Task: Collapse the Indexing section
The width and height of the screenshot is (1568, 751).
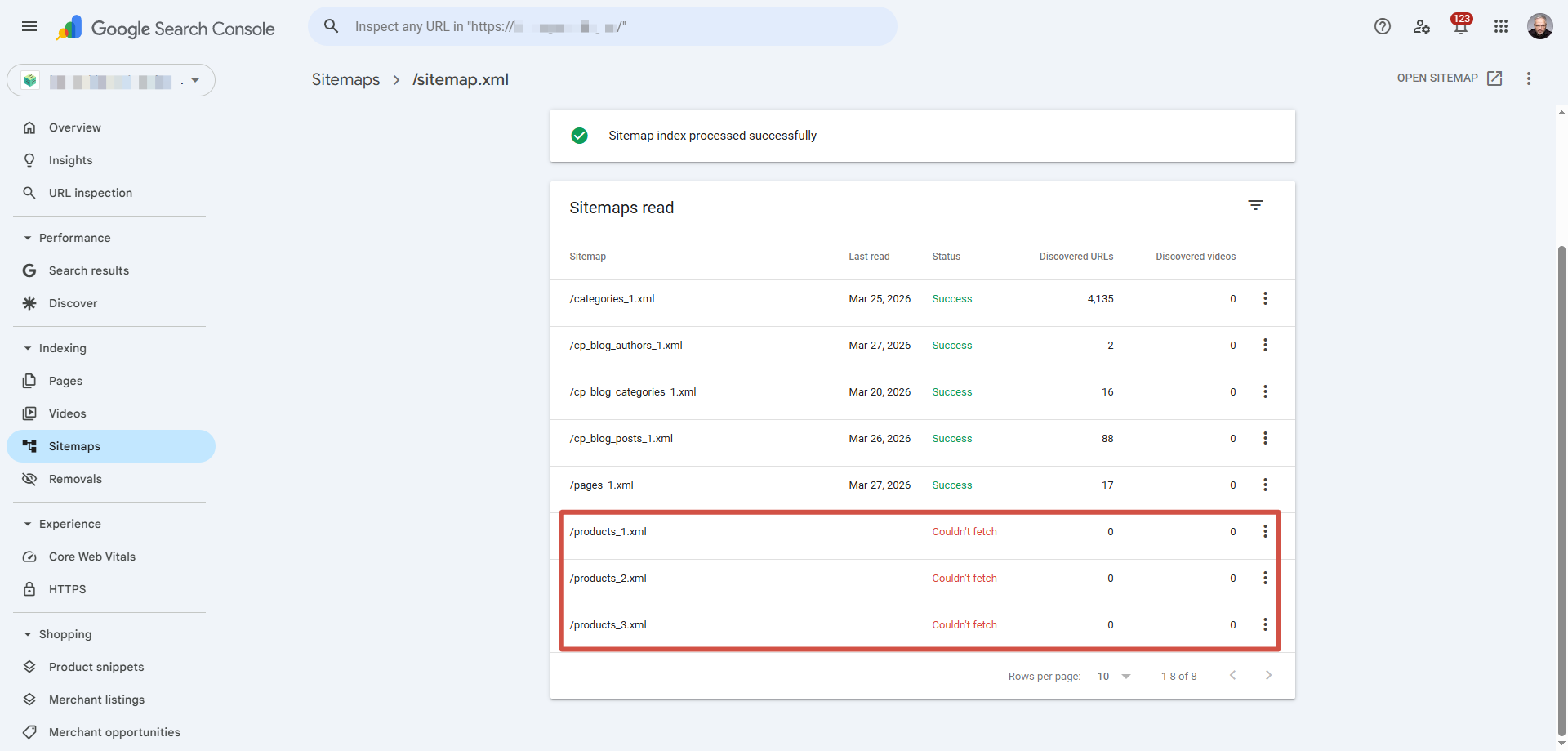Action: coord(28,348)
